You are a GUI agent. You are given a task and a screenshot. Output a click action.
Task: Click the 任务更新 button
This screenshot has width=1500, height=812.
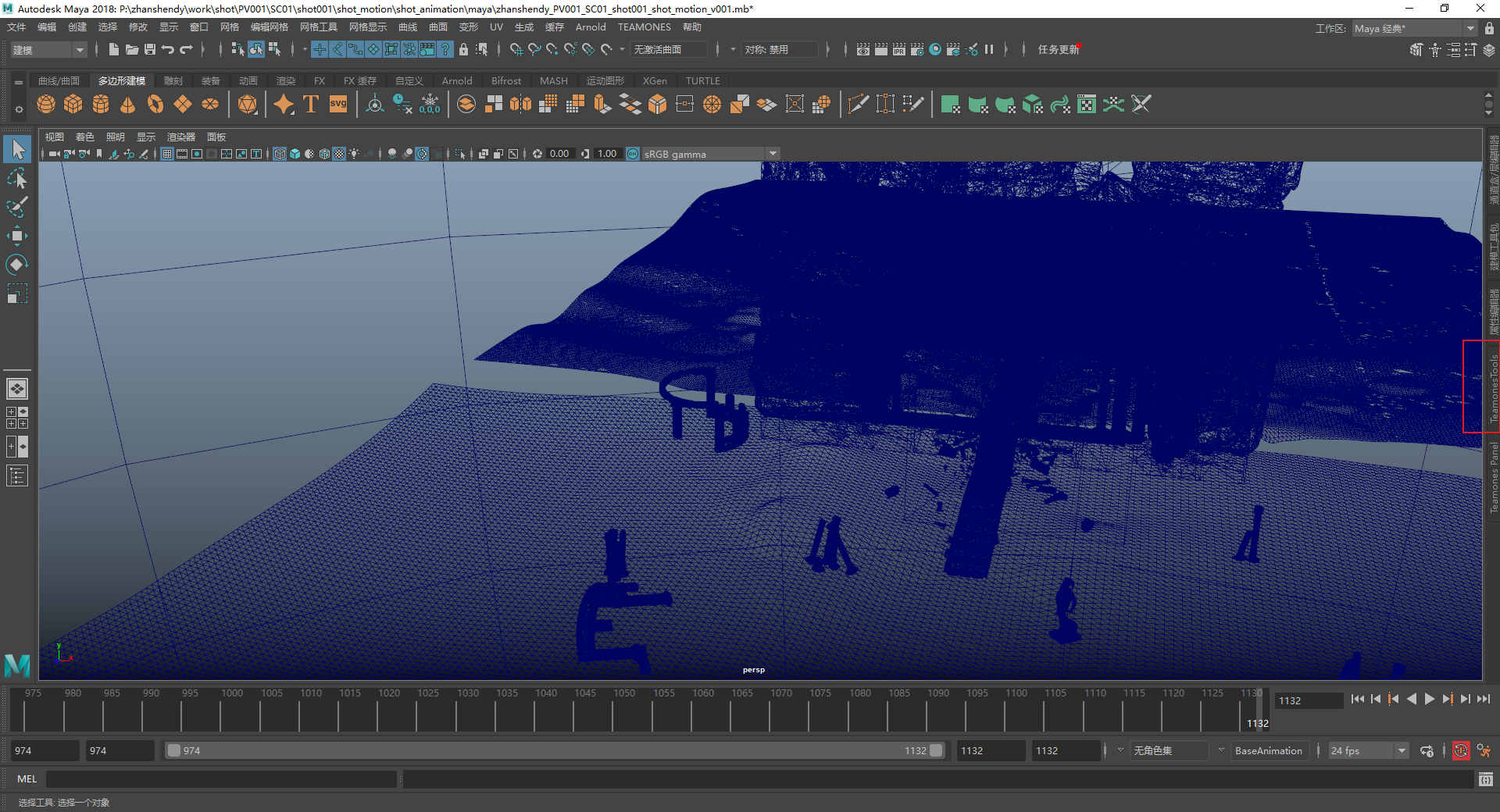click(x=1057, y=50)
